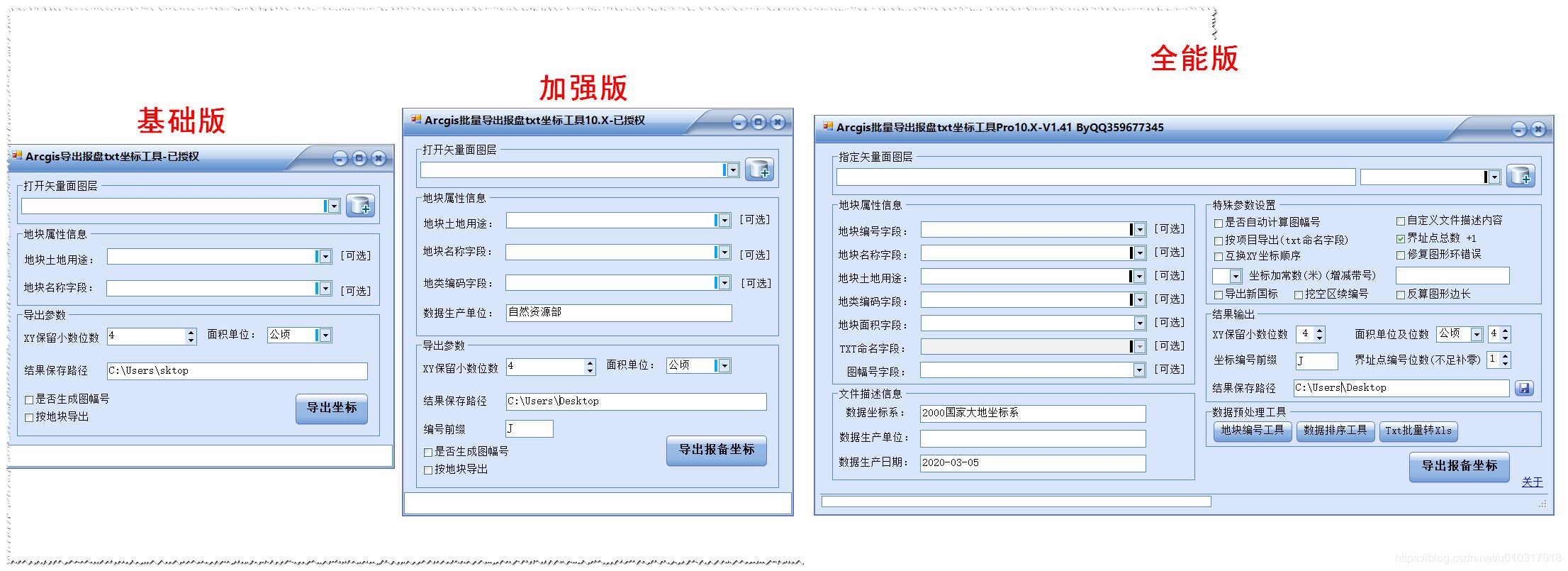Click the save-path disk icon in Pro window
This screenshot has width=1568, height=571.
tap(1524, 388)
